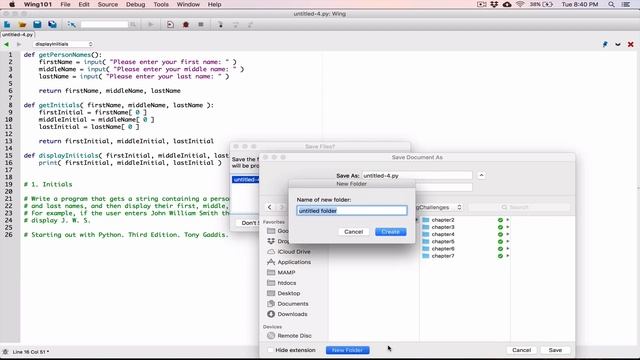
Task: Click the pause debugging square icon
Action: pos(201,24)
